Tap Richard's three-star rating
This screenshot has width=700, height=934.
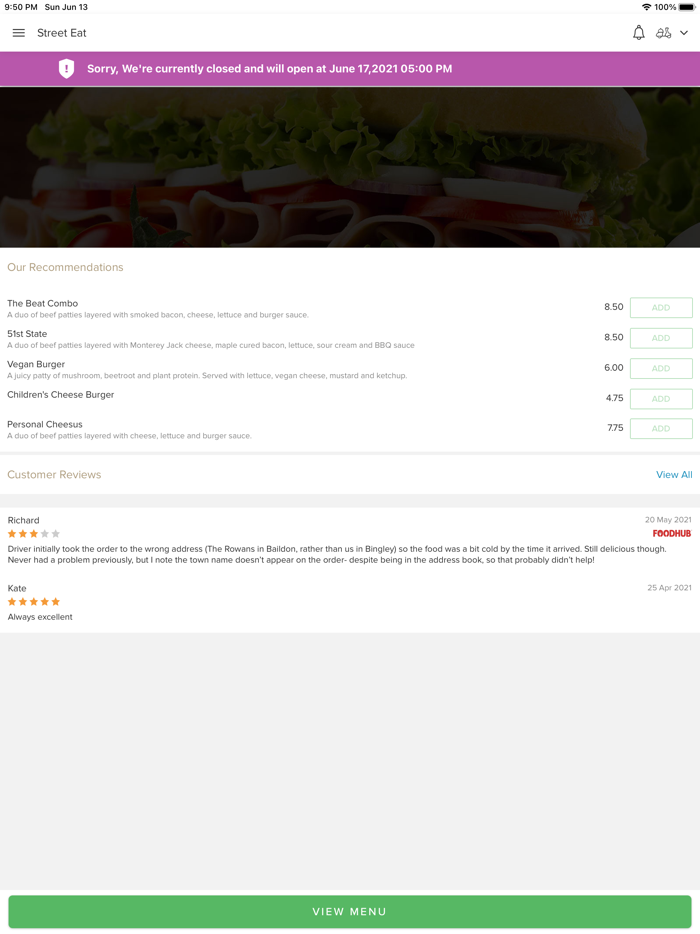[x=34, y=534]
